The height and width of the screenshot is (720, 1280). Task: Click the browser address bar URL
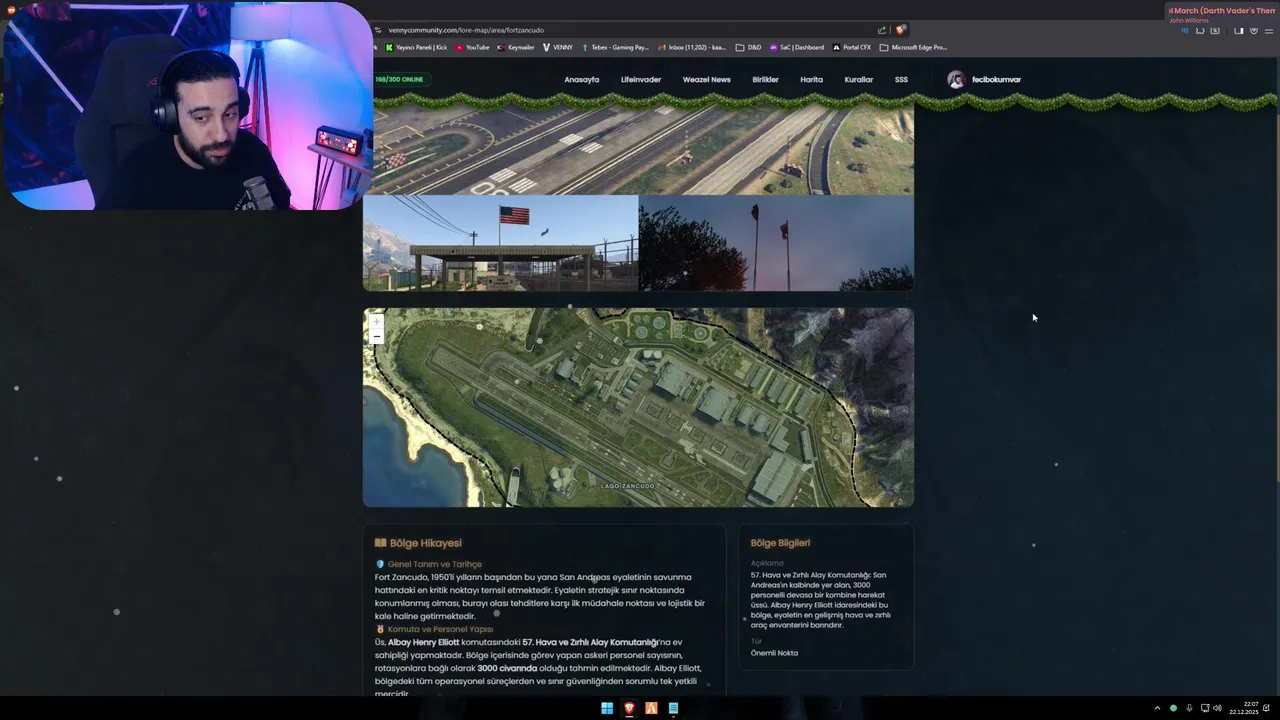click(x=466, y=30)
